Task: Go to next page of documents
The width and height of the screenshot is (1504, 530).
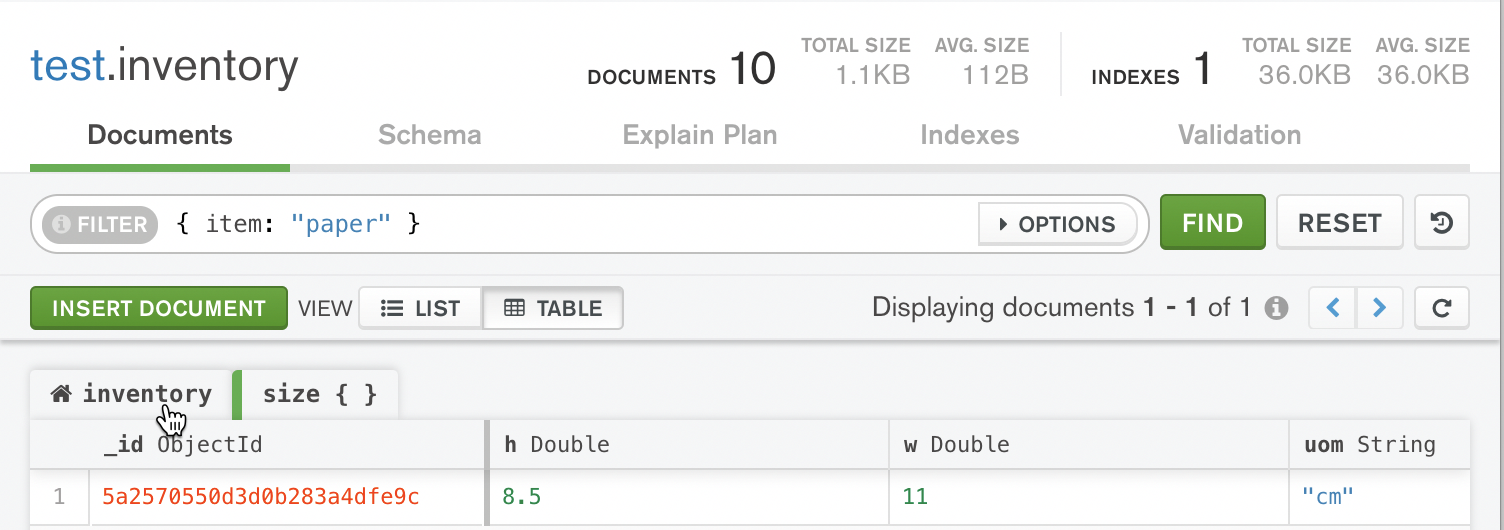Action: tap(1379, 308)
